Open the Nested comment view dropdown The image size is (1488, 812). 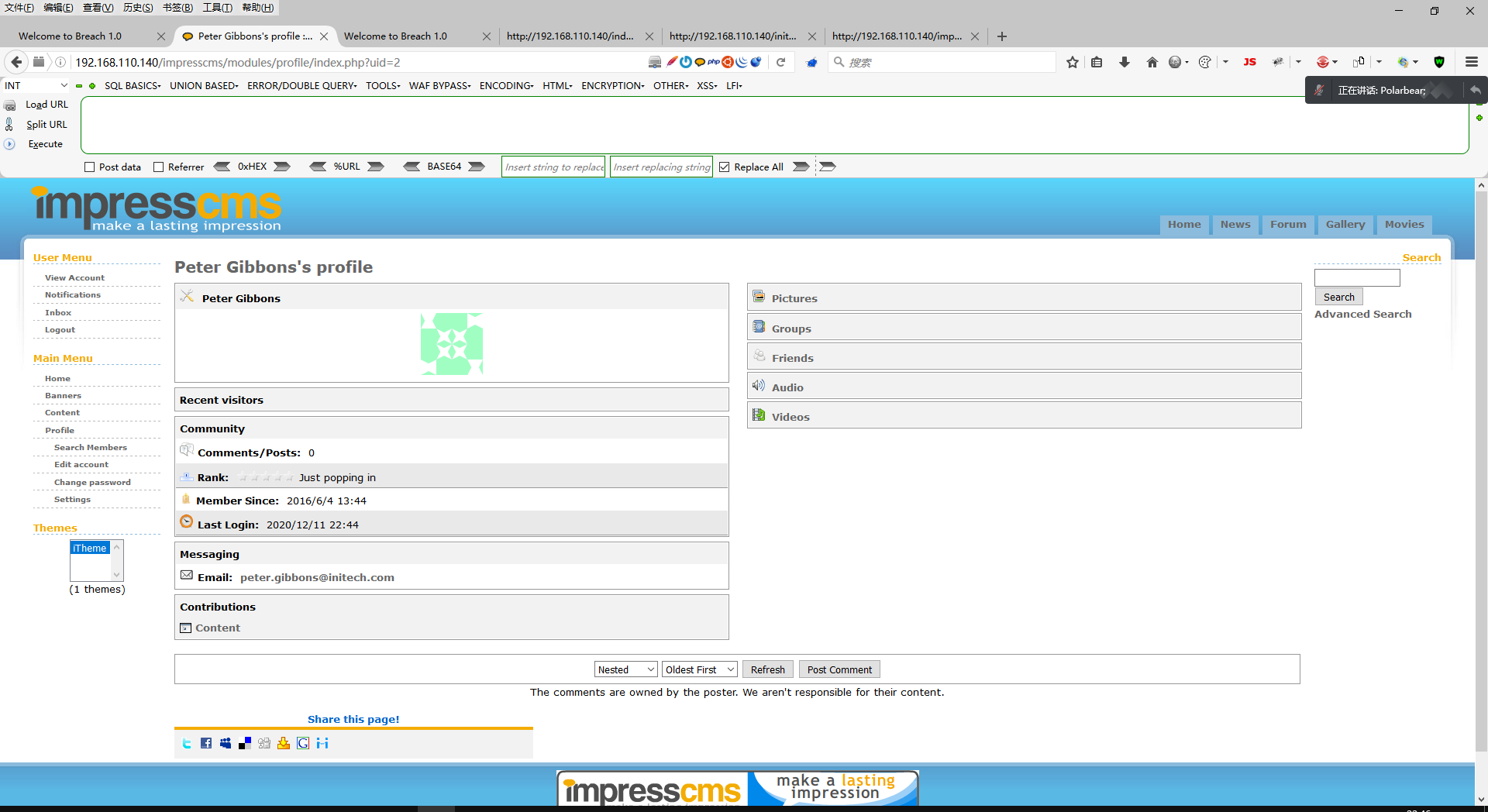tap(626, 669)
